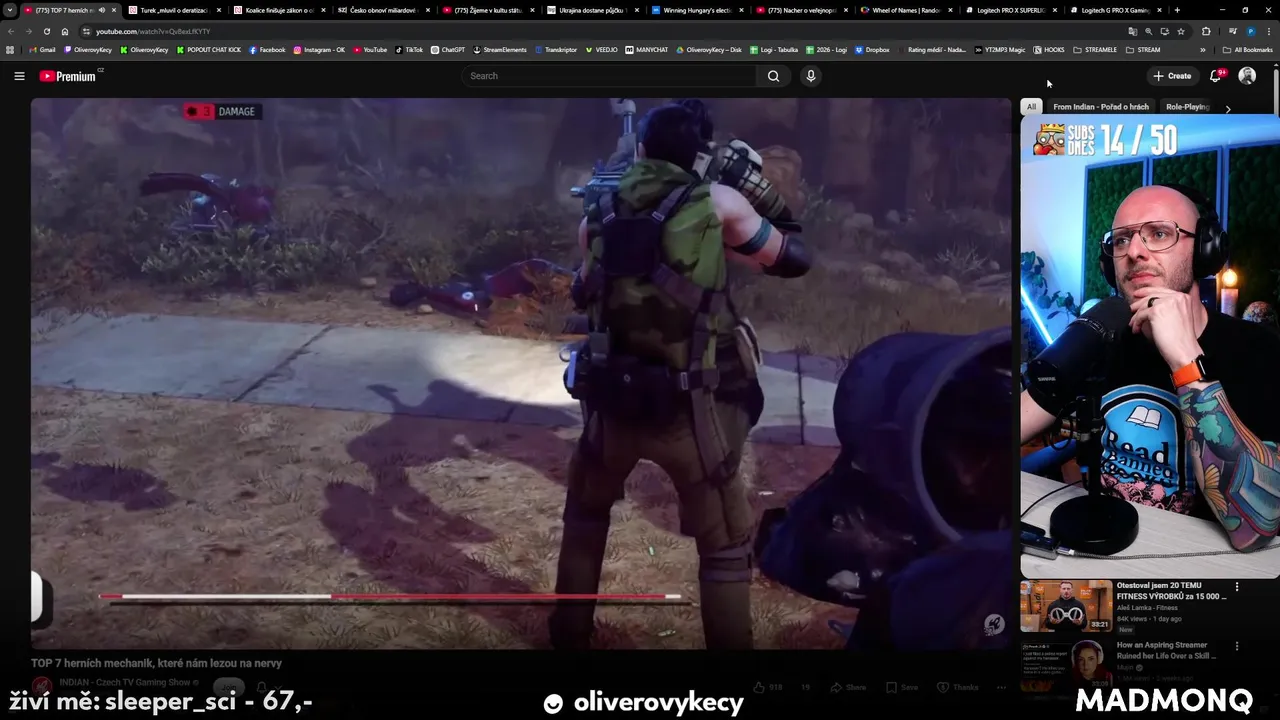The width and height of the screenshot is (1280, 720).
Task: Open the browser home page
Action: click(x=65, y=31)
